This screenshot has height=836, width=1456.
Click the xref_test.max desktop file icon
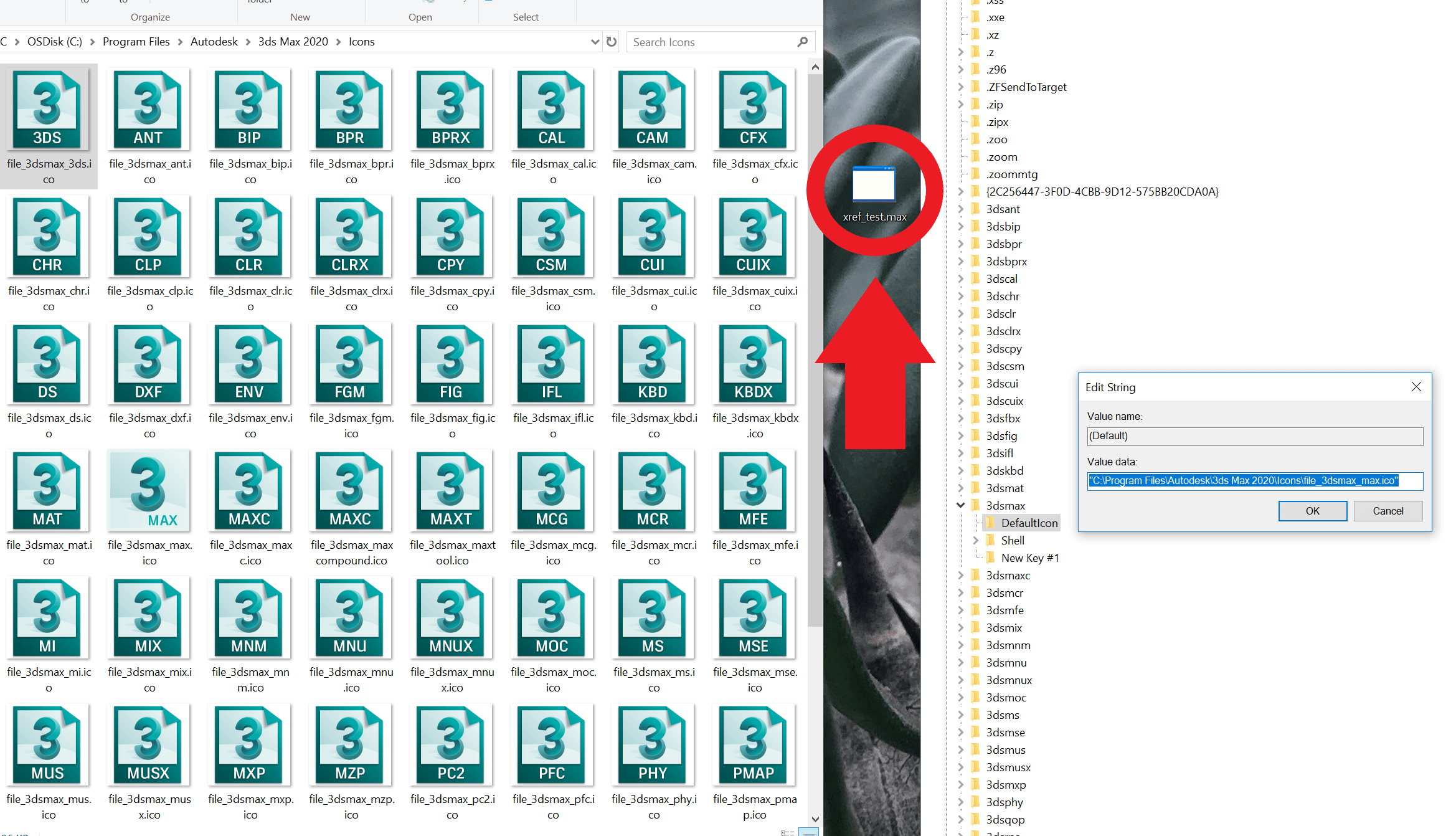(874, 185)
